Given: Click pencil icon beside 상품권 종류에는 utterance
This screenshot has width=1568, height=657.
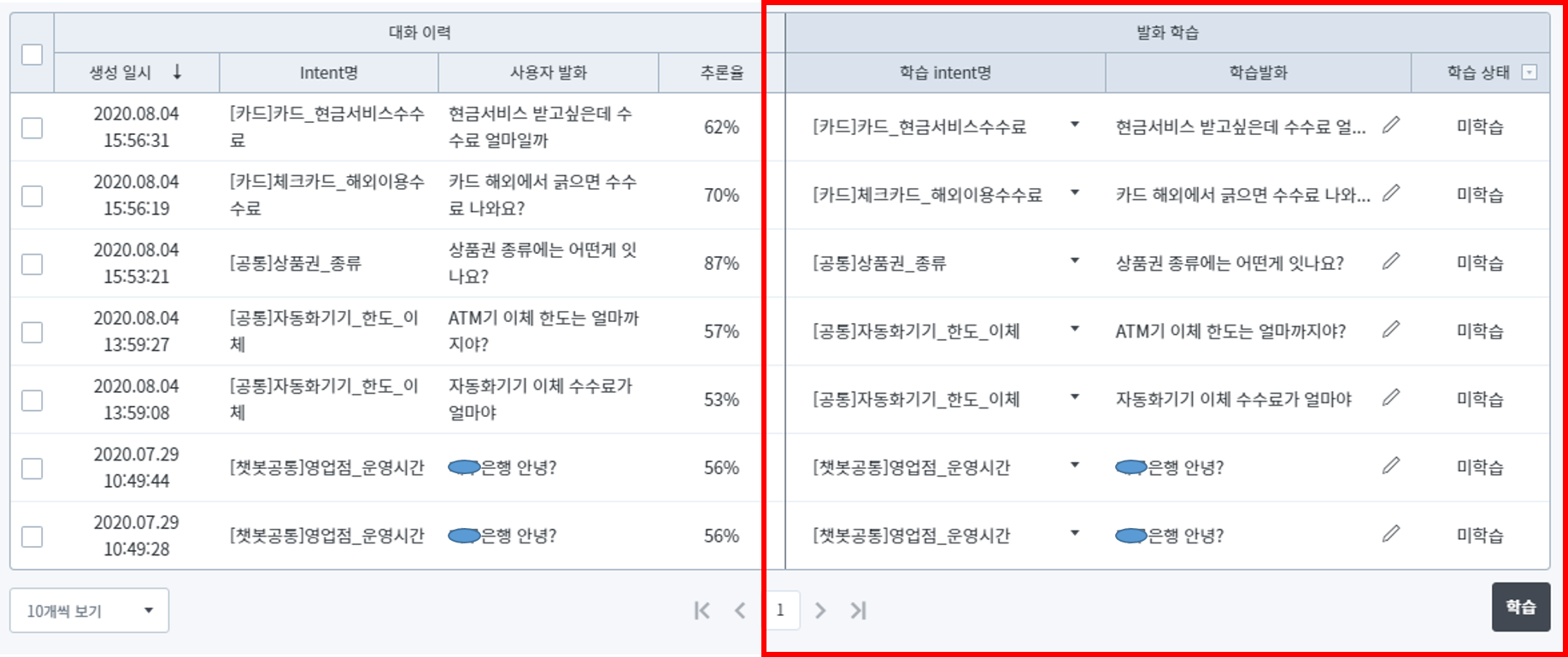Looking at the screenshot, I should (1391, 261).
